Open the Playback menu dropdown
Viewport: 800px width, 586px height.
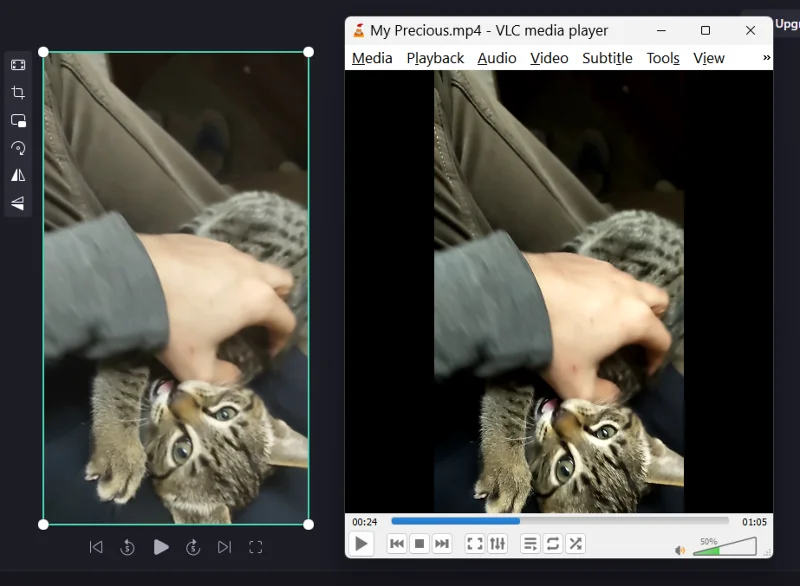click(x=434, y=58)
